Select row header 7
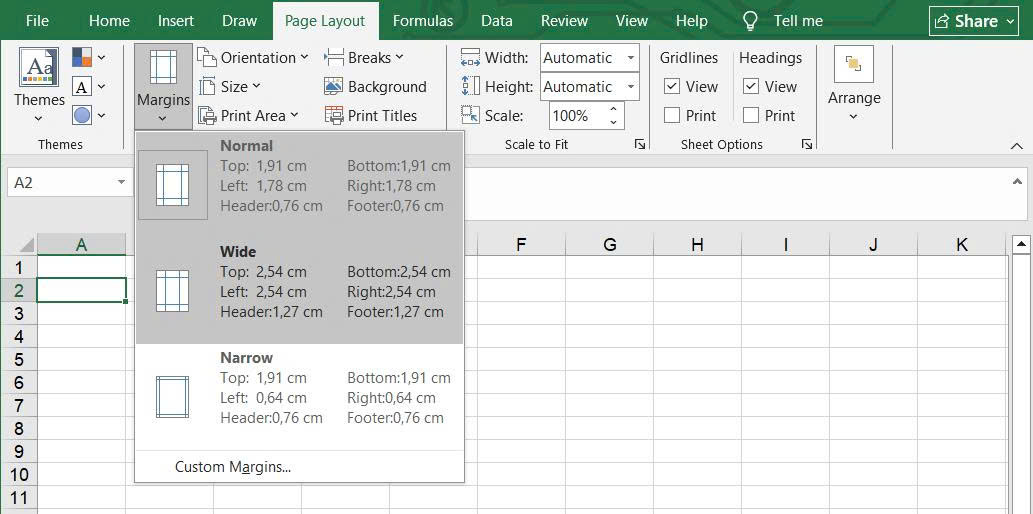This screenshot has height=514, width=1033. tap(18, 405)
